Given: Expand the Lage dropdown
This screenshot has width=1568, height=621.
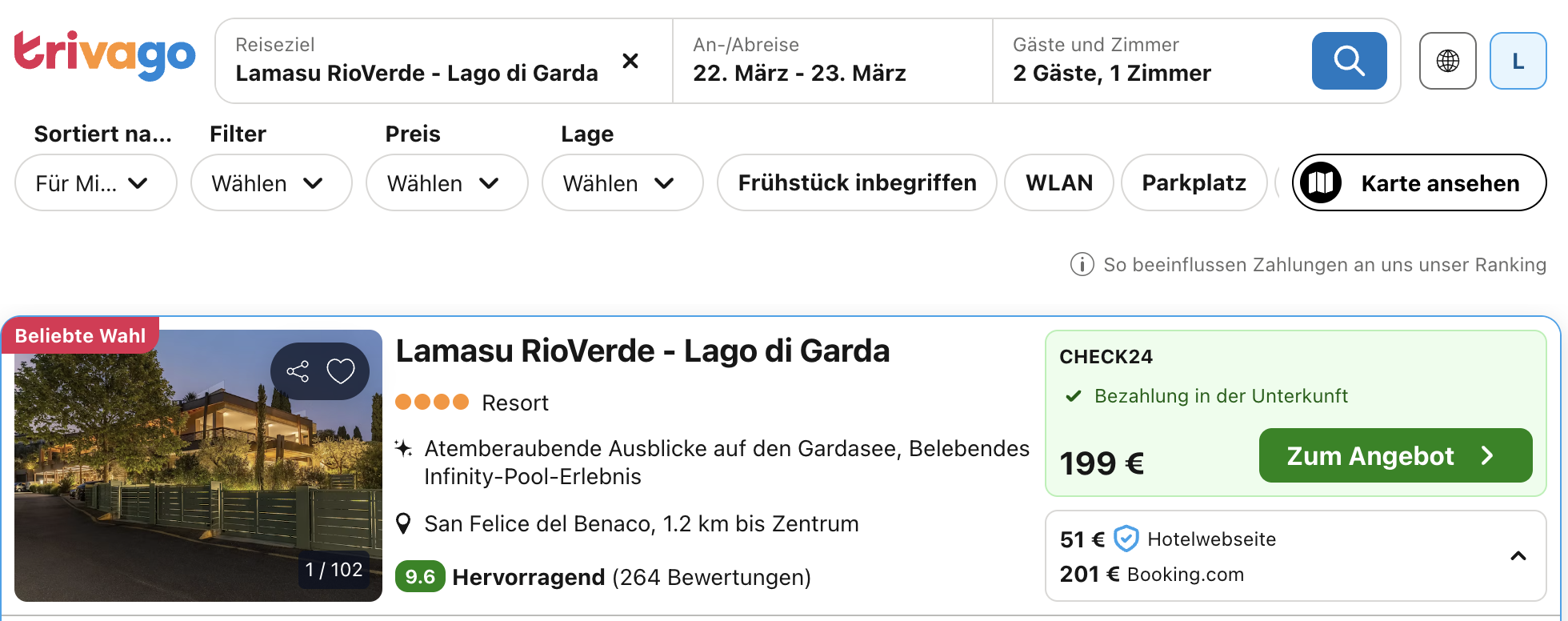Looking at the screenshot, I should click(622, 183).
